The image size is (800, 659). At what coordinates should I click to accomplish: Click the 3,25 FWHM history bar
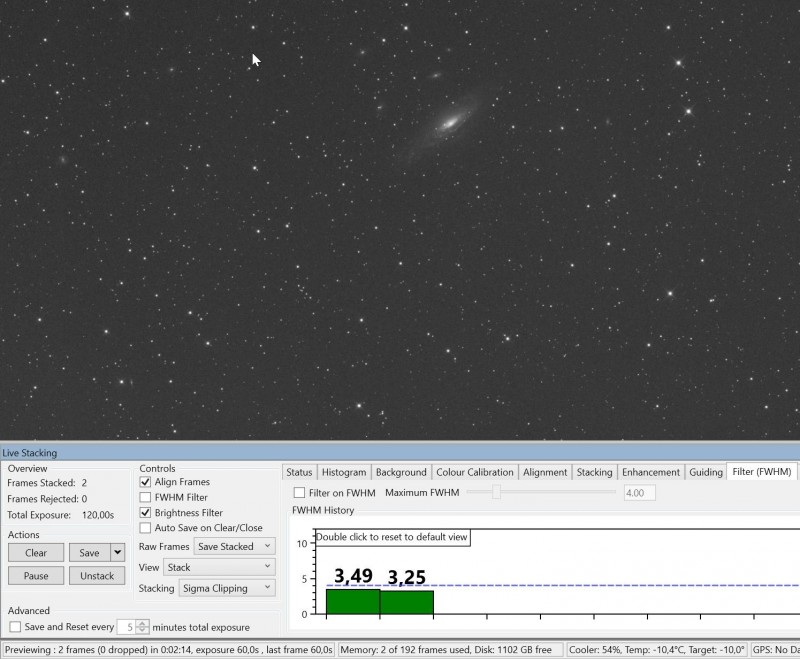407,602
